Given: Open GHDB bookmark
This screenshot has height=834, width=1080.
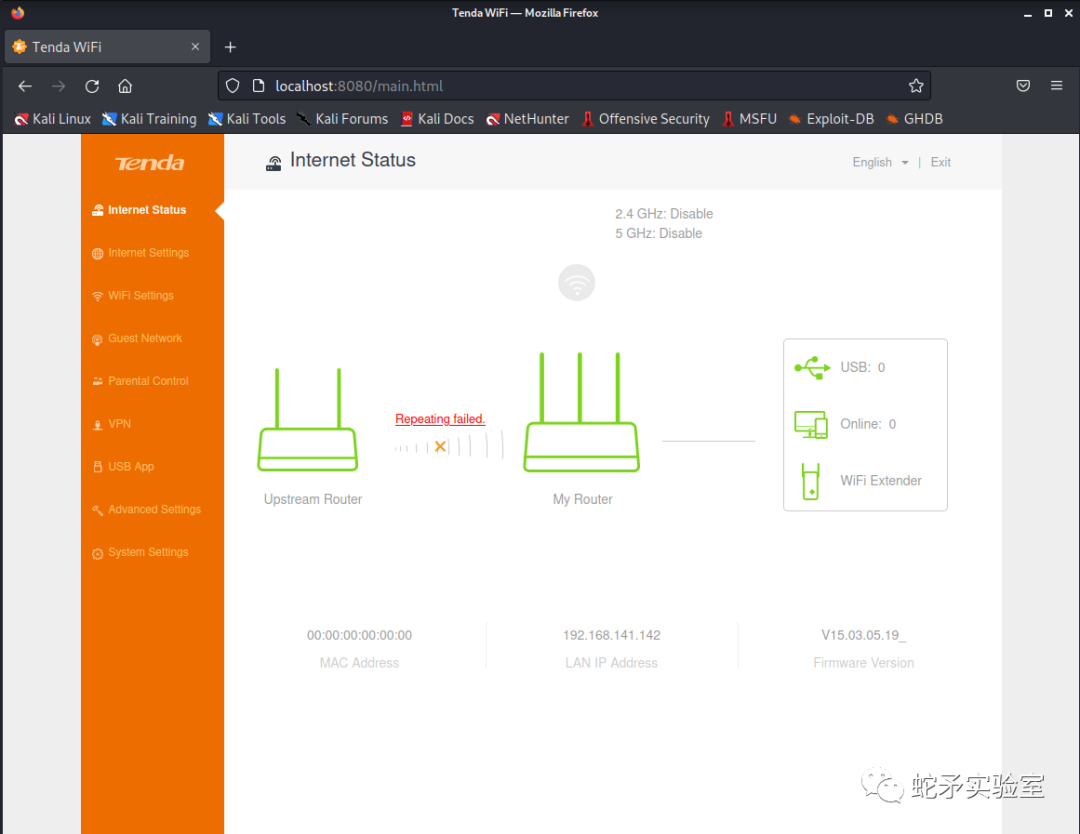Looking at the screenshot, I should [914, 119].
